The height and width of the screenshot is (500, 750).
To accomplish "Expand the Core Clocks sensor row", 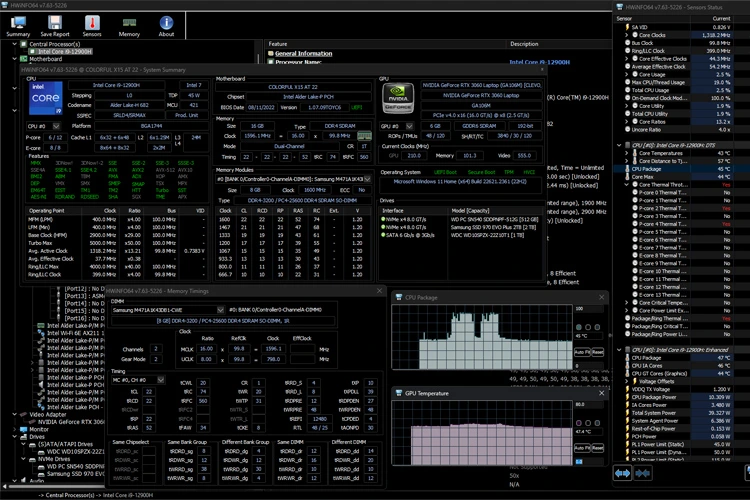I will coord(627,35).
